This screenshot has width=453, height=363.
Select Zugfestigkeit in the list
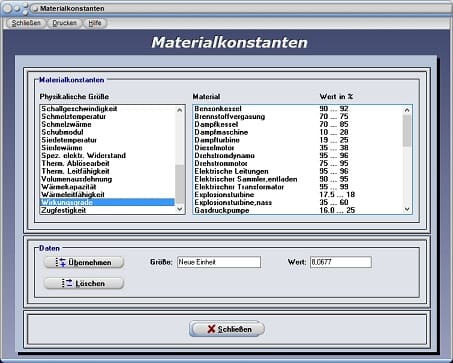pos(107,210)
